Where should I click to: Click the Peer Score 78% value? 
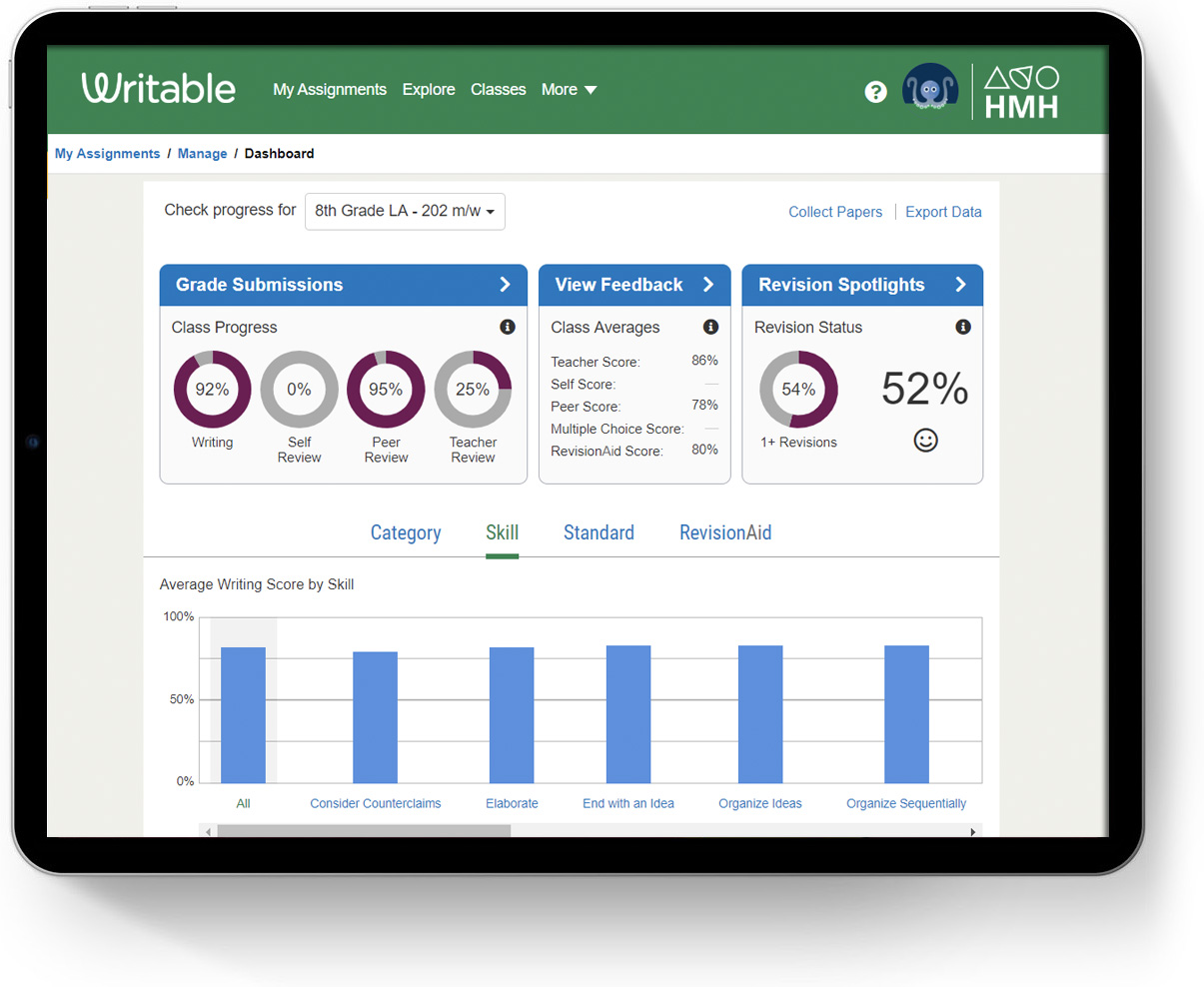pyautogui.click(x=704, y=406)
